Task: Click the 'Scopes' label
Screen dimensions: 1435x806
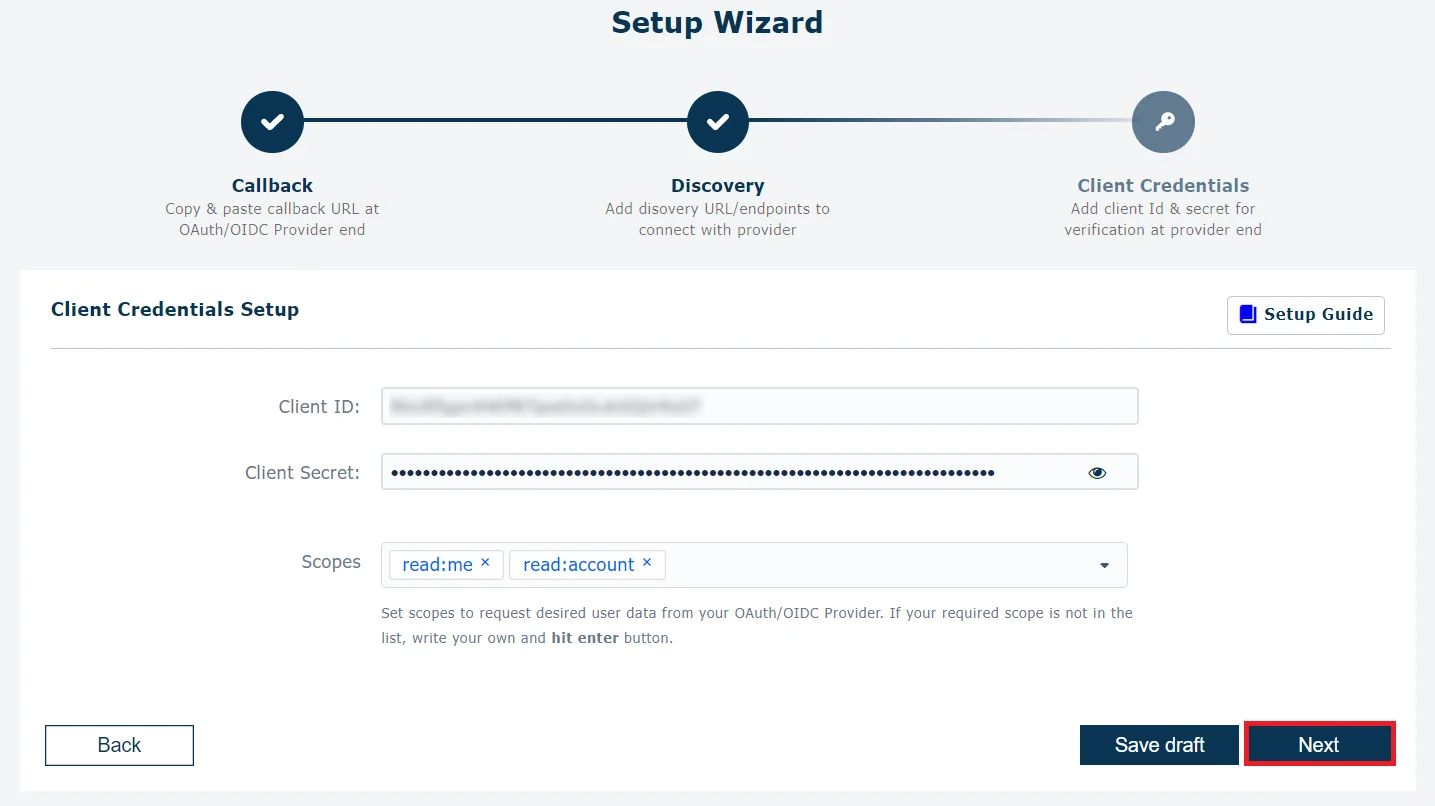Action: pos(331,562)
